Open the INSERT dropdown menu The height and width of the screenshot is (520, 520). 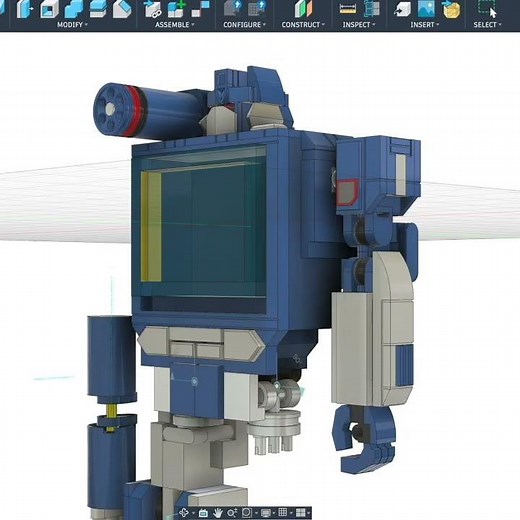[x=425, y=25]
